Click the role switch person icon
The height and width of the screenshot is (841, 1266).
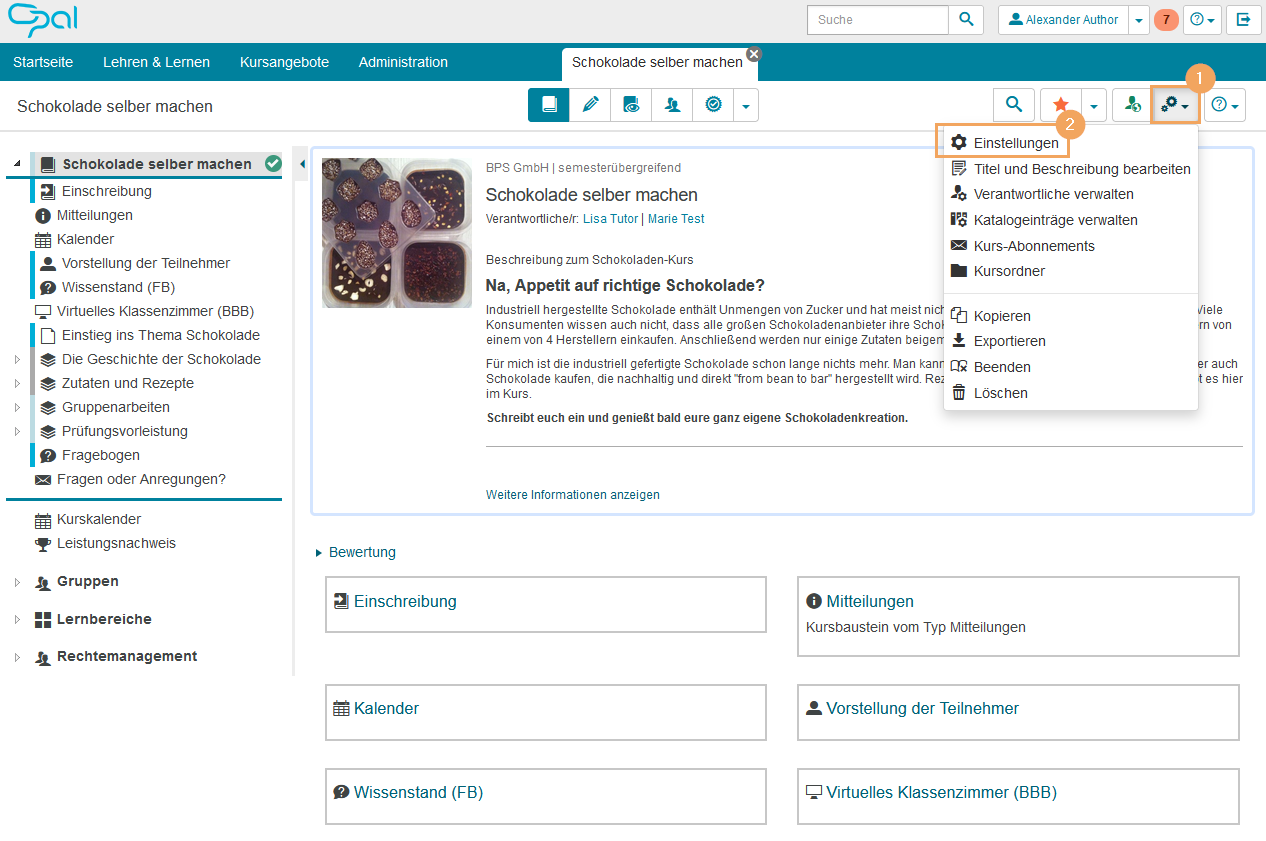[x=1131, y=104]
